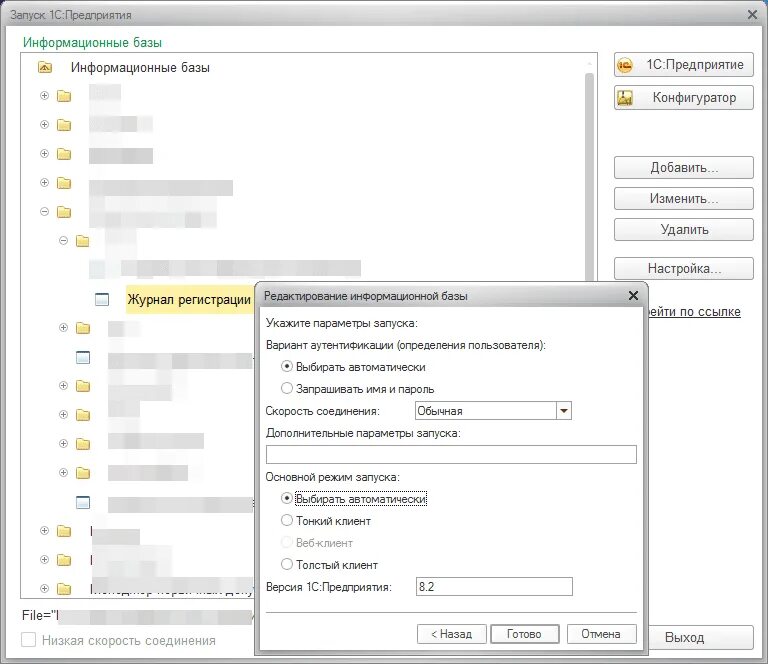The width and height of the screenshot is (768, 664).
Task: Follow the 'Перейти по ссылке' link
Action: [695, 311]
